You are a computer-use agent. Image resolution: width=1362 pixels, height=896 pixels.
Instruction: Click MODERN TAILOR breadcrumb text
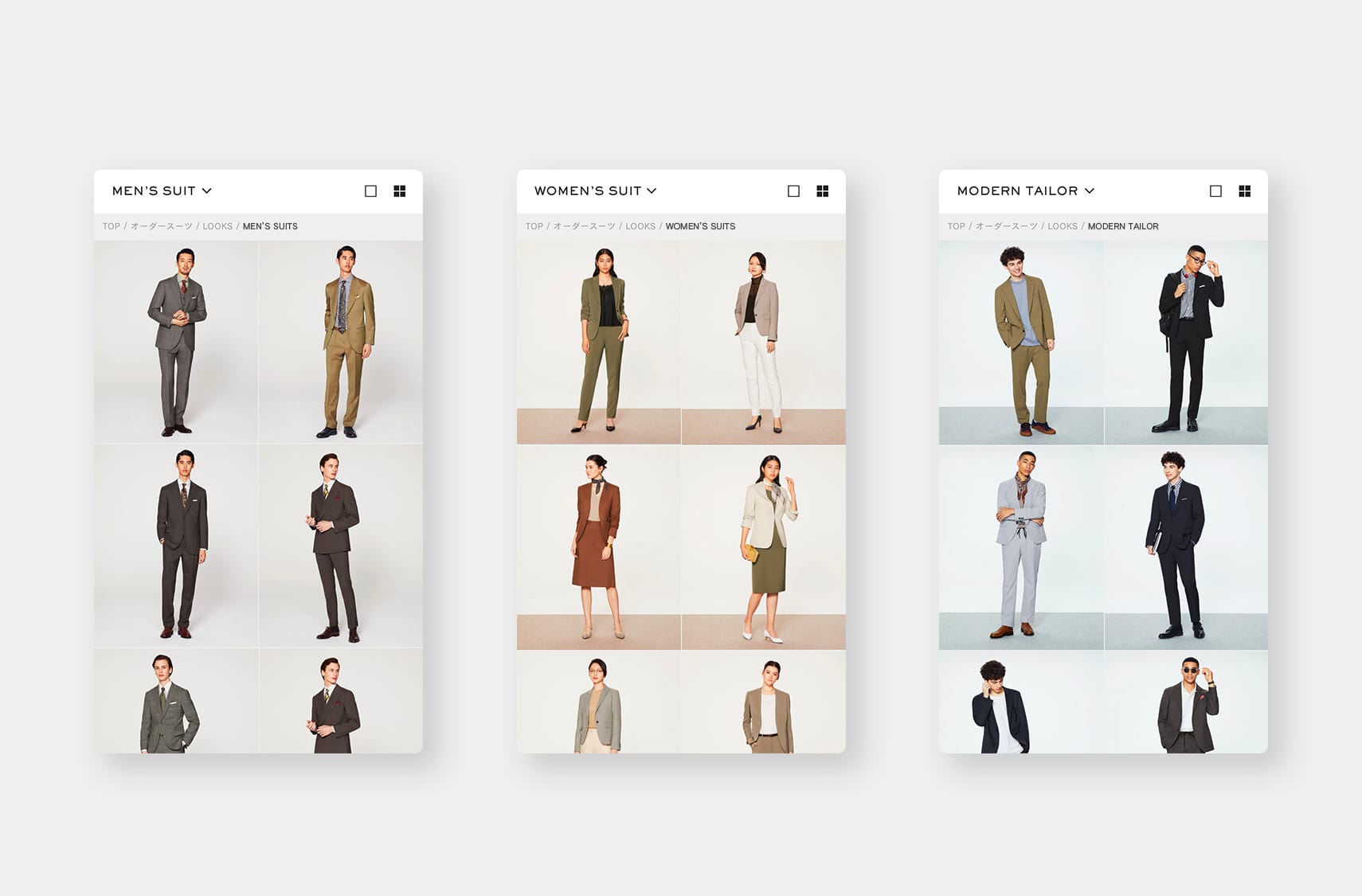tap(1123, 226)
